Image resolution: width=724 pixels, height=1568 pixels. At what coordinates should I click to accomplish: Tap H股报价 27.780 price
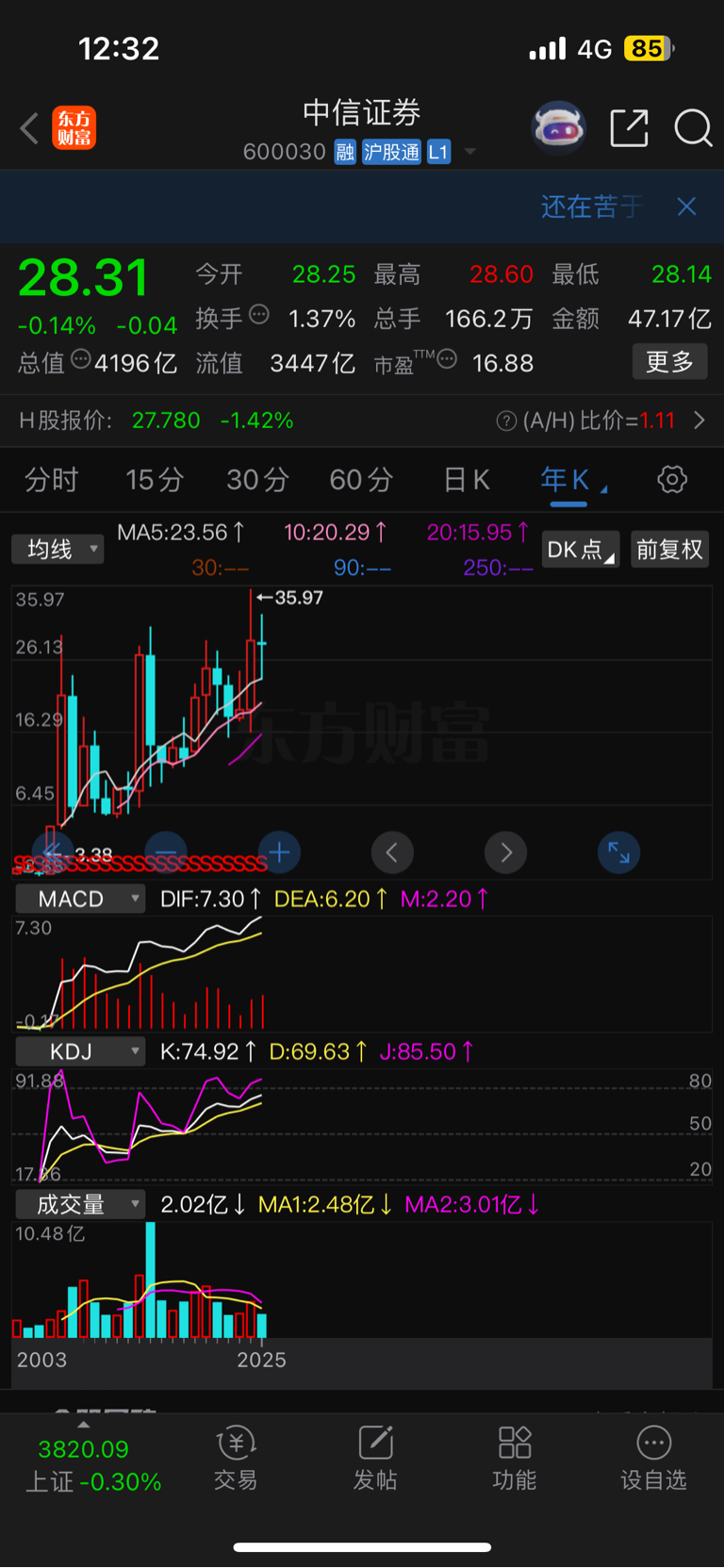click(166, 421)
